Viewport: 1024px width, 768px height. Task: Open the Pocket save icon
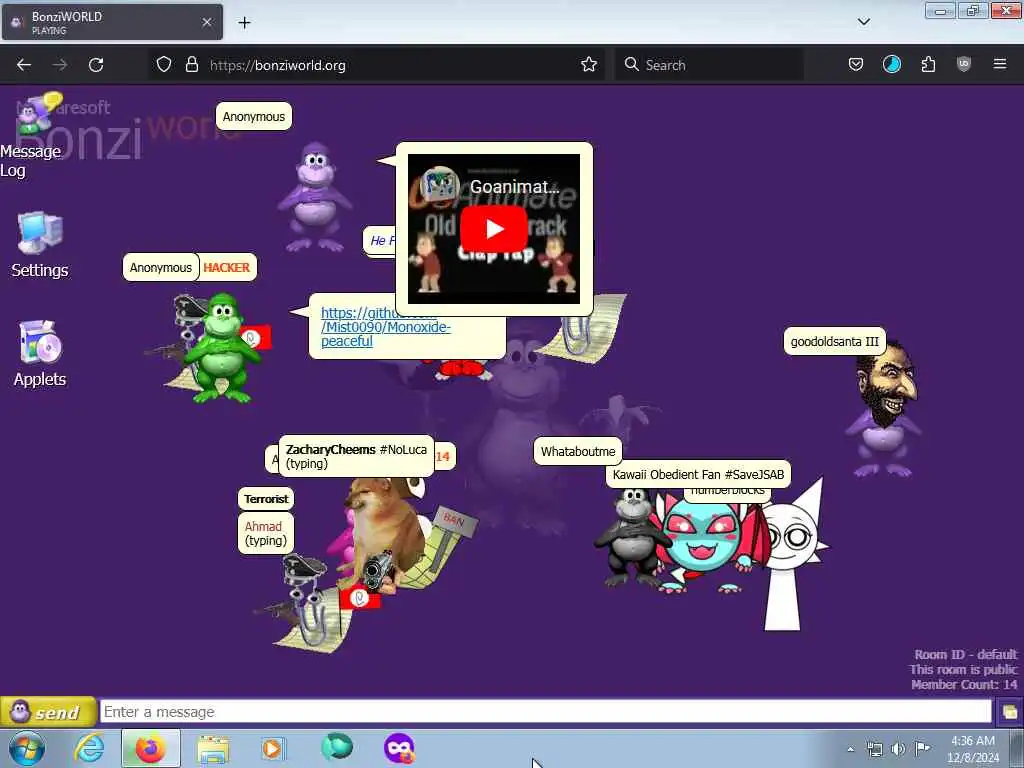[x=856, y=64]
